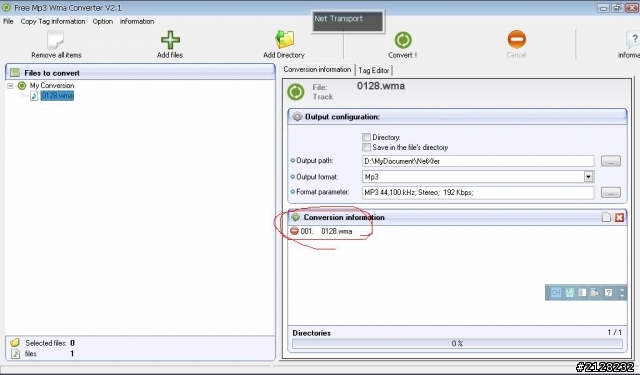Click the Format parameter field MP3 44,100 kHz
Screen dimensions: 640x375
pos(478,192)
